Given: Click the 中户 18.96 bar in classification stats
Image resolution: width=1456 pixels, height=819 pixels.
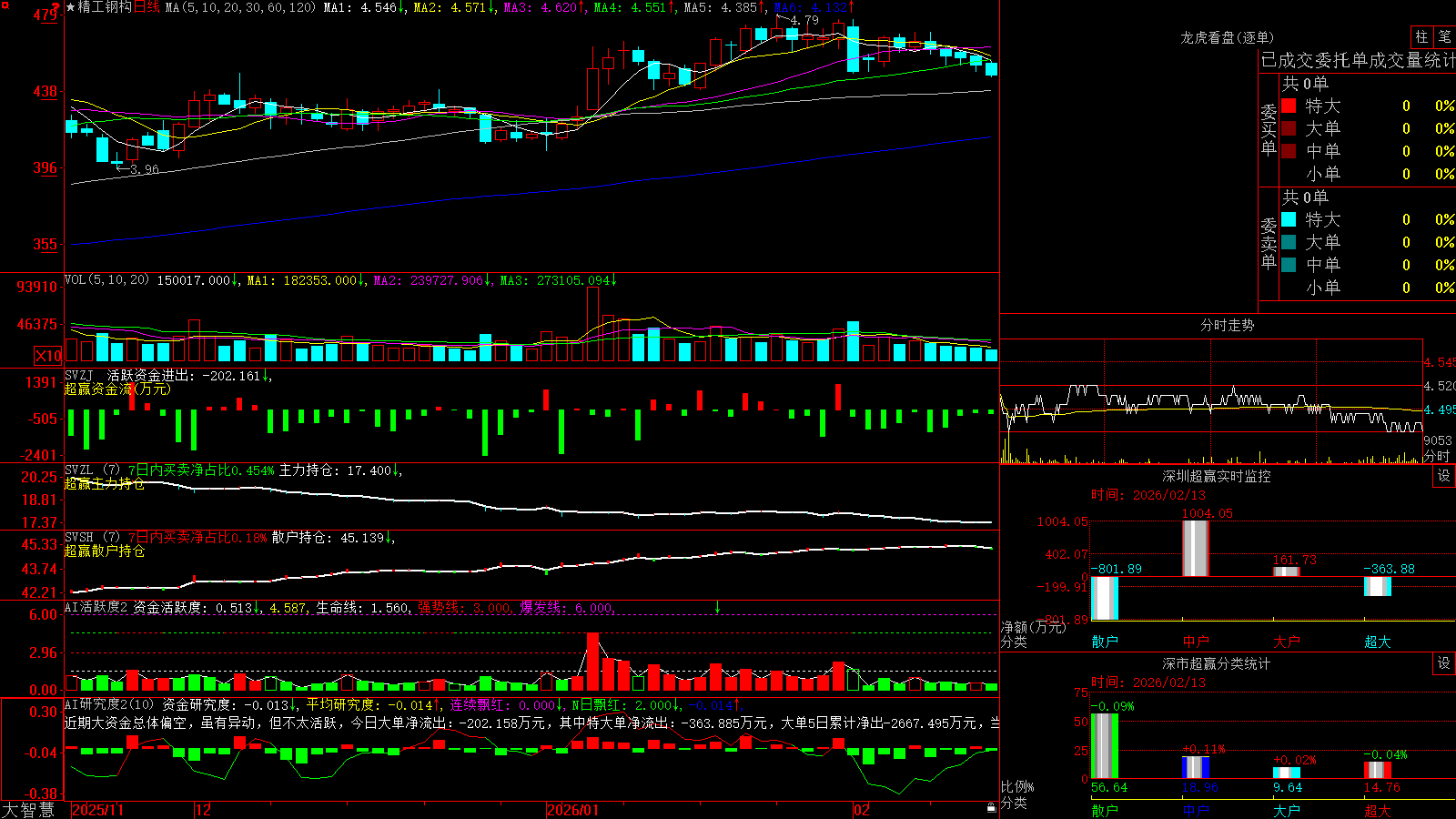Looking at the screenshot, I should 1196,768.
